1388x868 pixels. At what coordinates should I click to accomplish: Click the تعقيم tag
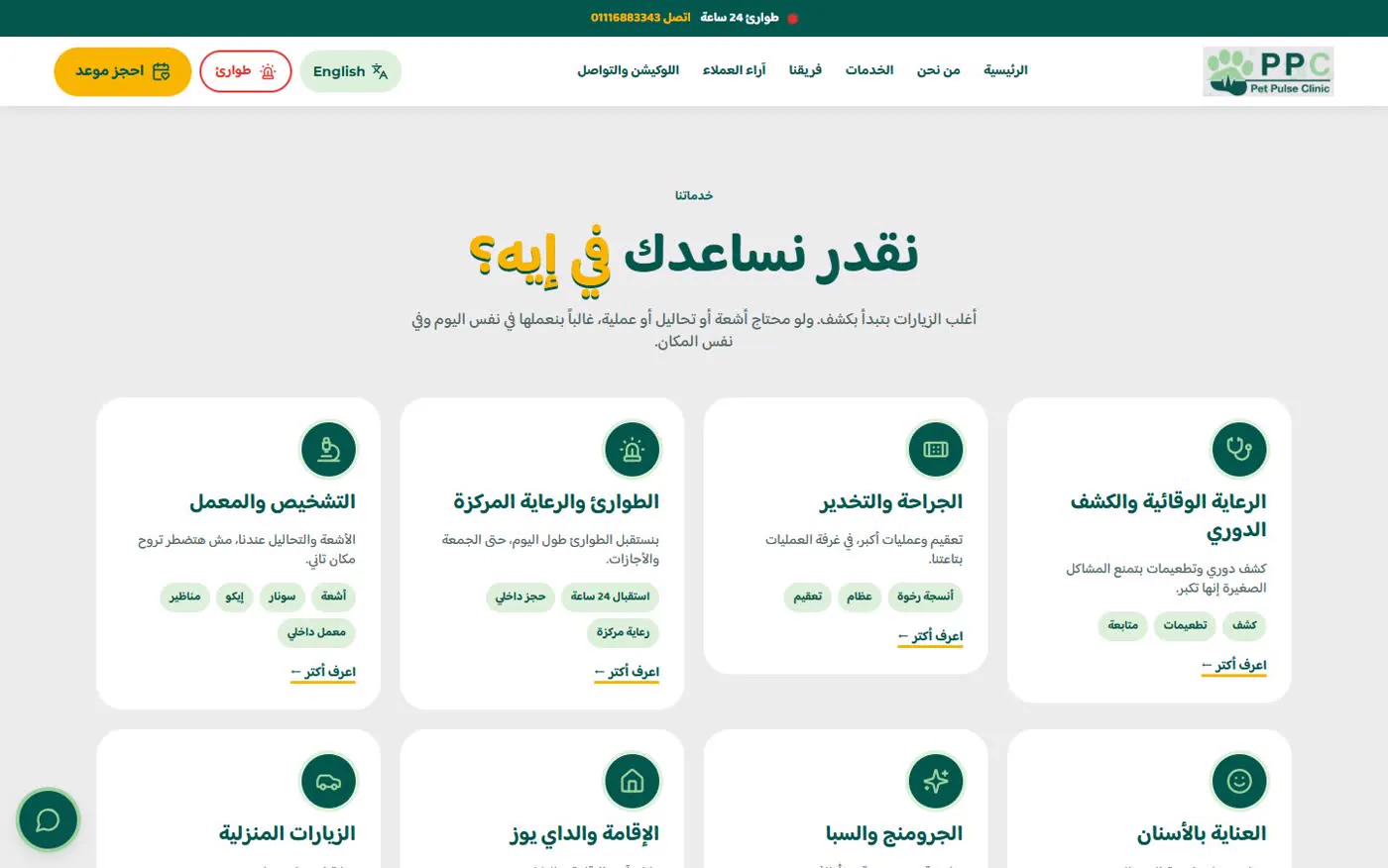[807, 597]
